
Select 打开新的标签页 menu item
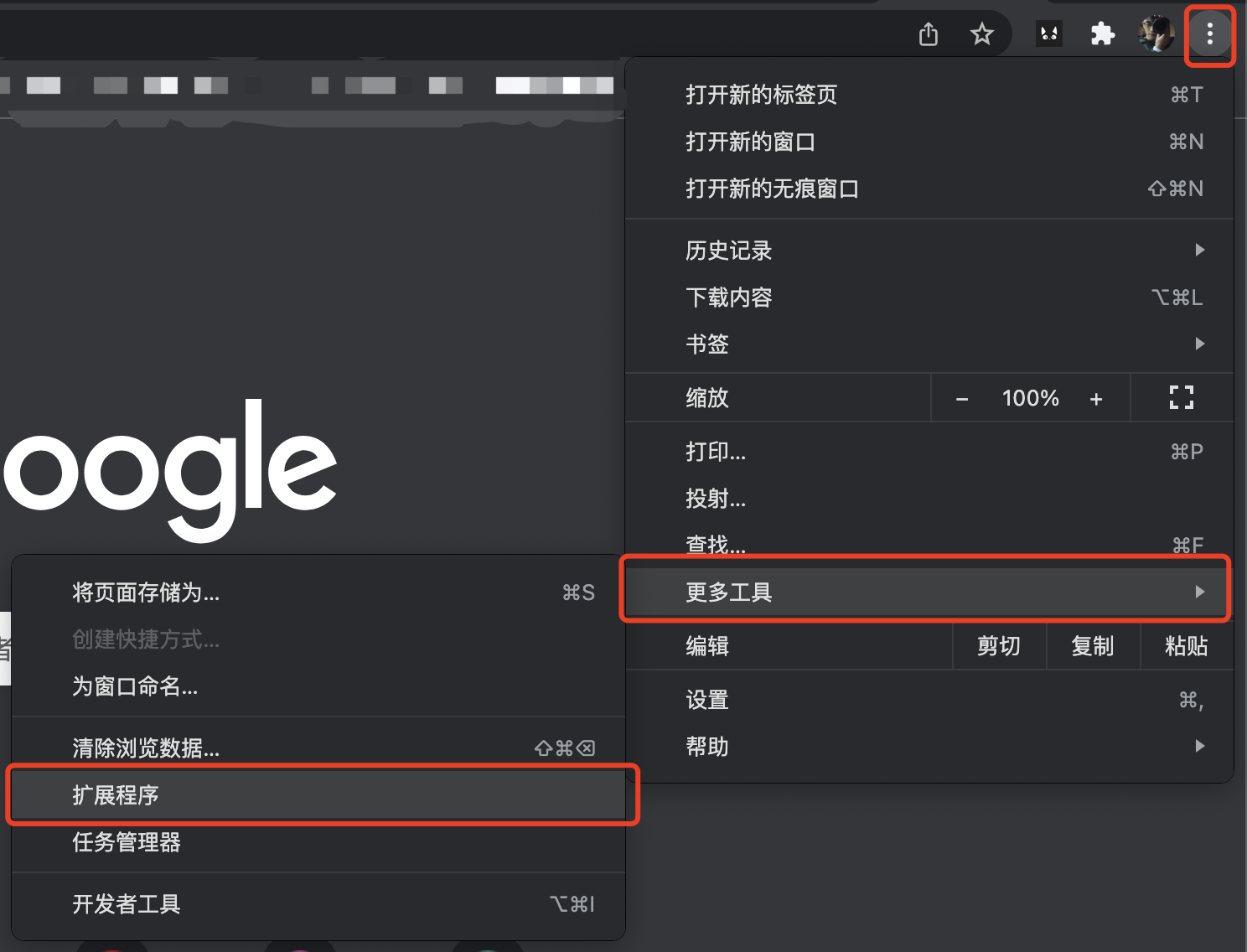click(929, 95)
